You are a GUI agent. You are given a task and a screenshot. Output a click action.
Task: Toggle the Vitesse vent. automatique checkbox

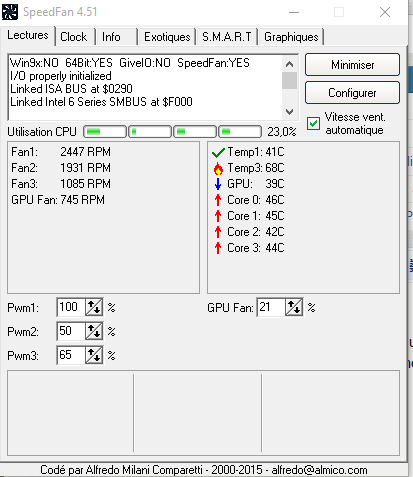(x=313, y=124)
